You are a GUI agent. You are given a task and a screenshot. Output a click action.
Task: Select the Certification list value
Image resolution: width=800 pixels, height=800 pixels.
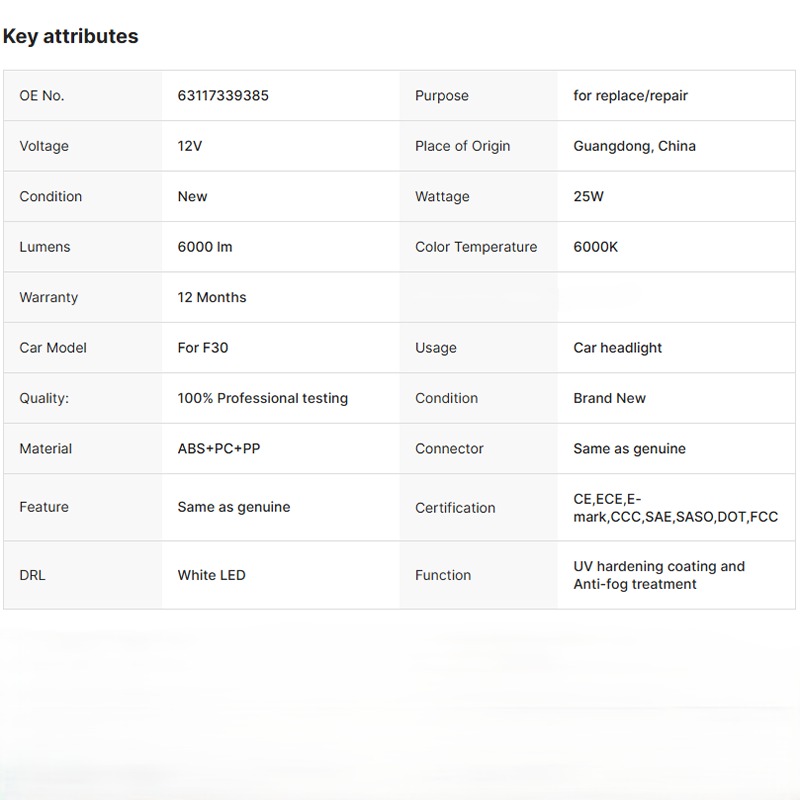coord(675,508)
